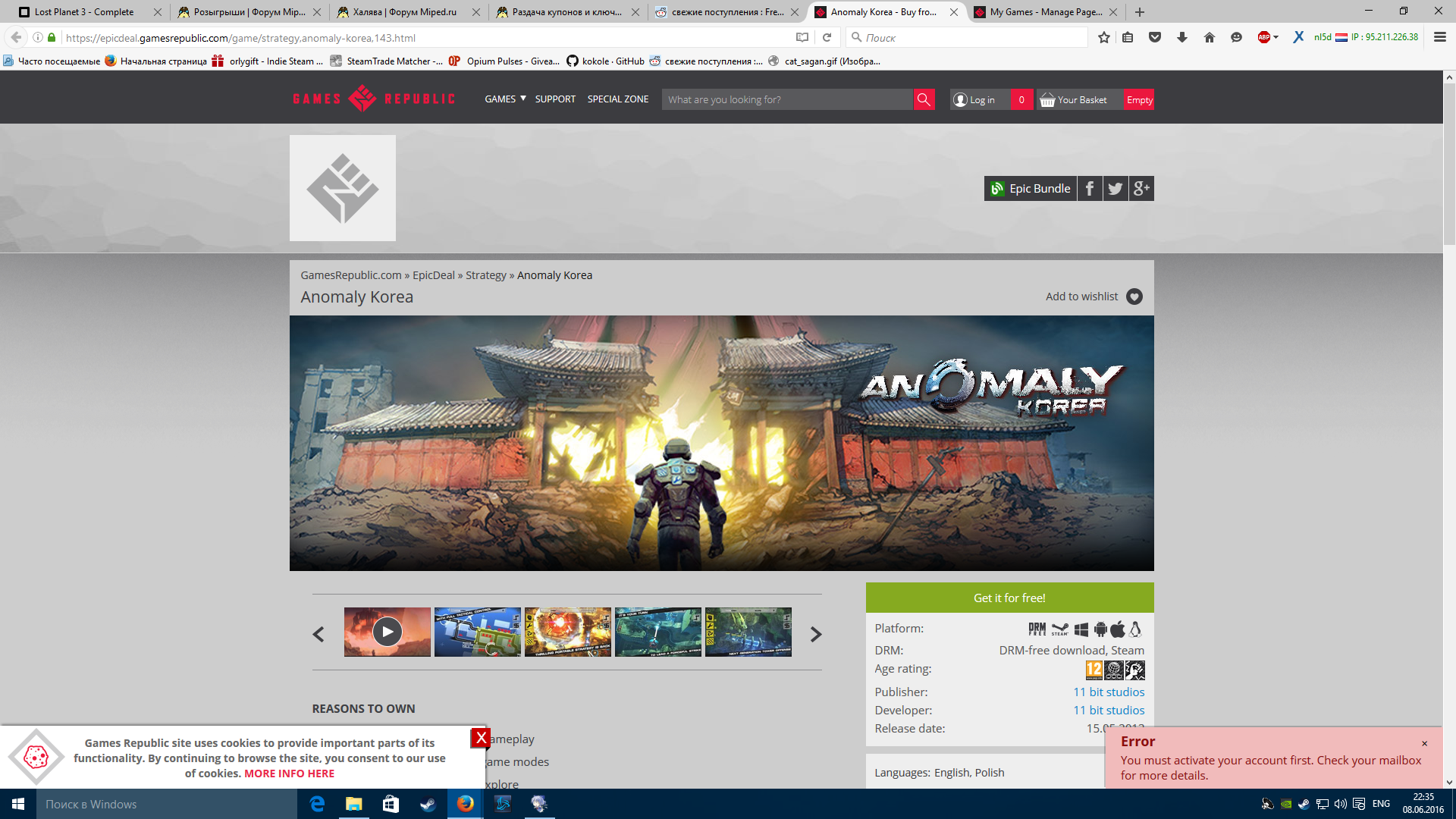Open the Firefox hamburger menu
The width and height of the screenshot is (1456, 819).
[1440, 37]
